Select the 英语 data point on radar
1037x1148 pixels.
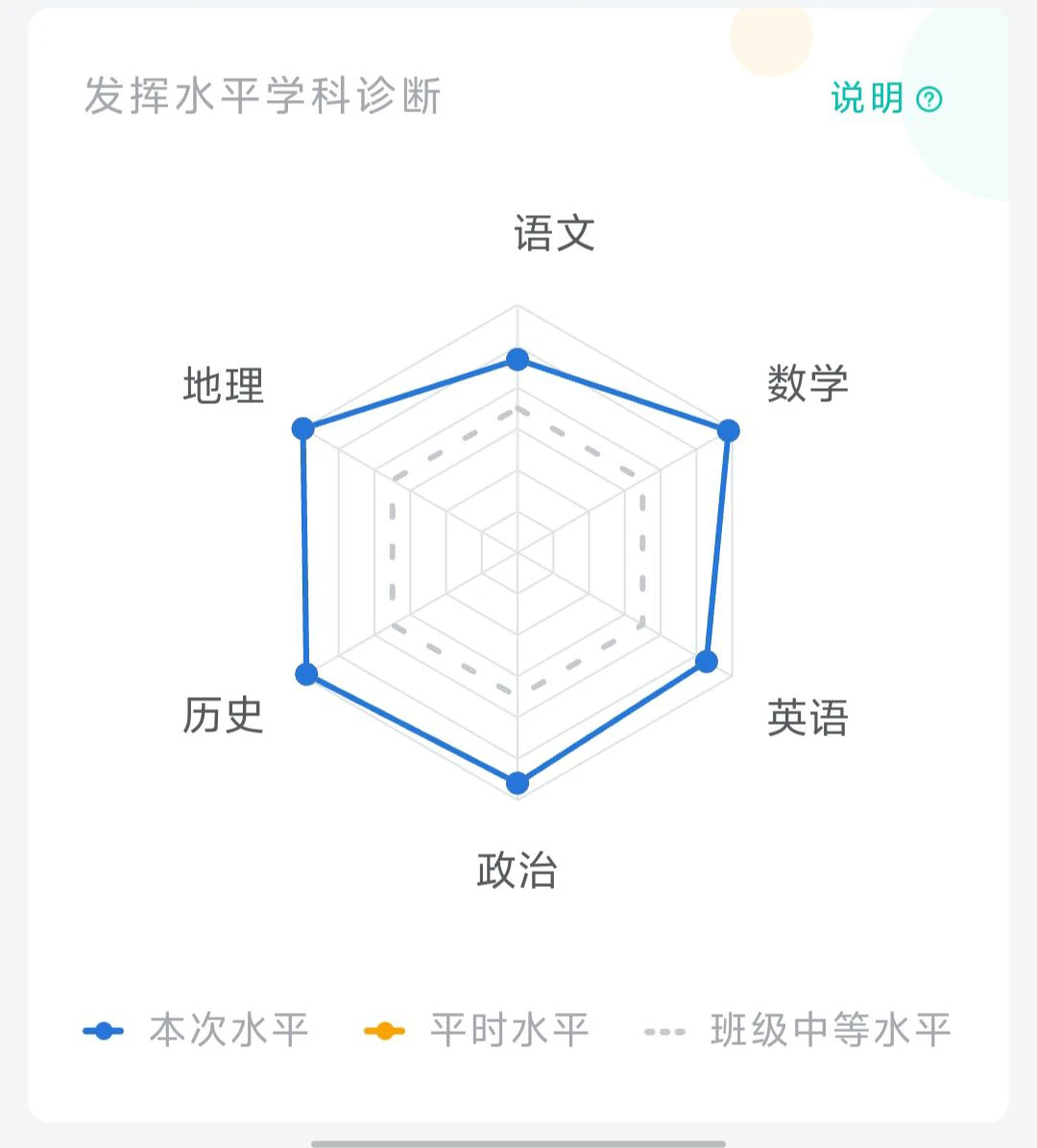pyautogui.click(x=706, y=661)
